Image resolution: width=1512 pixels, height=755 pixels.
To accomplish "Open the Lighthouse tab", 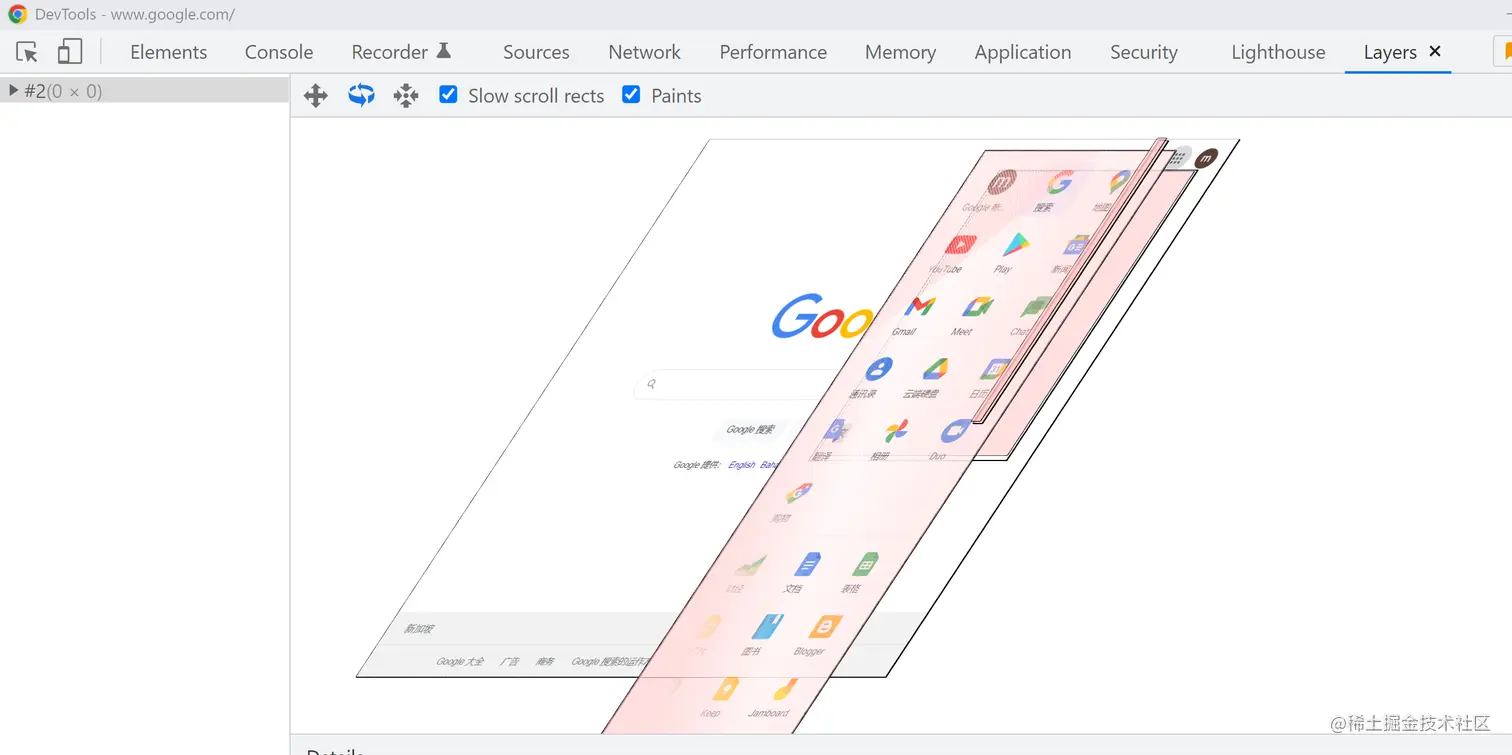I will (1278, 52).
